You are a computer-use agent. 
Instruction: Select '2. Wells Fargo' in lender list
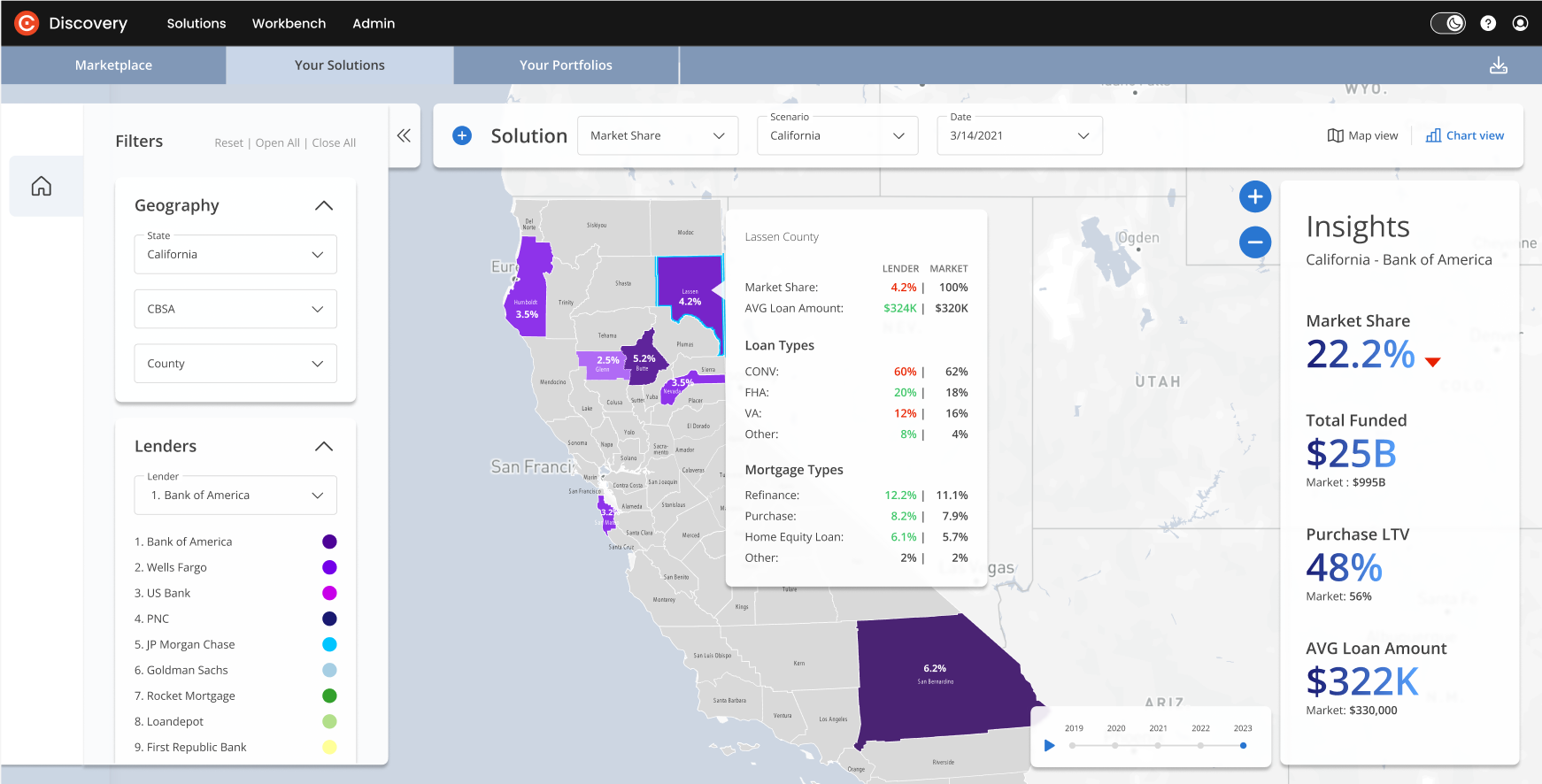pos(171,567)
